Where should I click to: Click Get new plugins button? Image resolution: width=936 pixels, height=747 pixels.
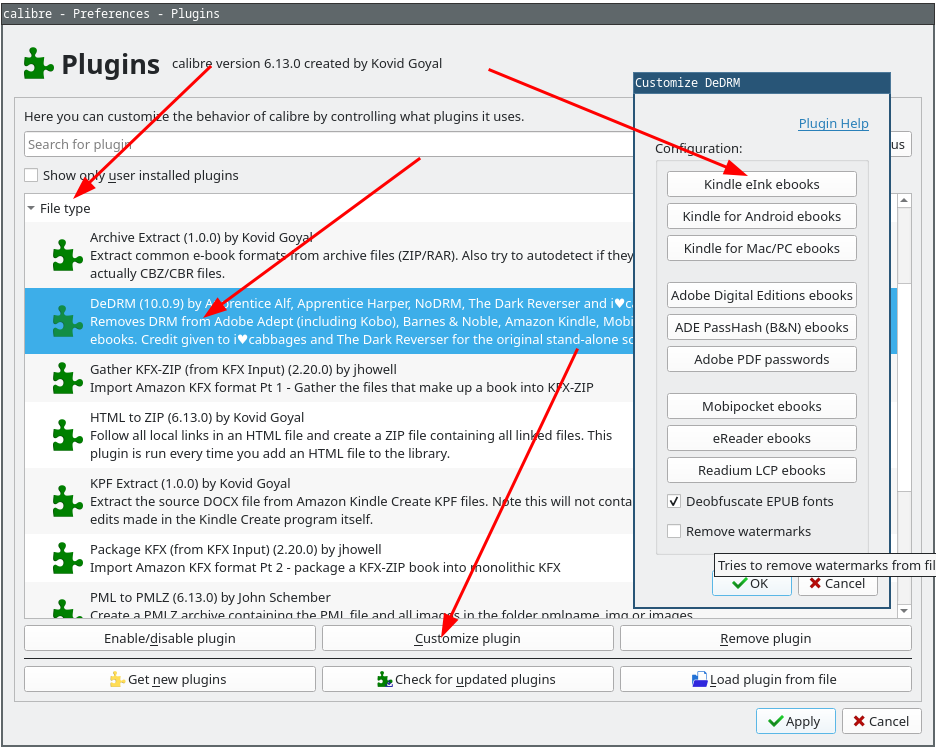click(170, 680)
